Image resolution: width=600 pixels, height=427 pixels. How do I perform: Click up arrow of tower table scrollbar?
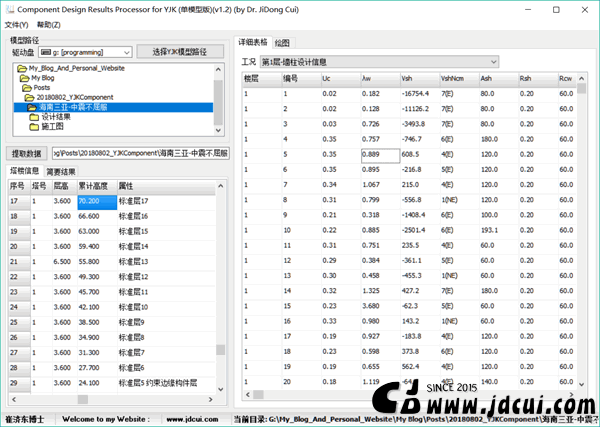point(220,186)
